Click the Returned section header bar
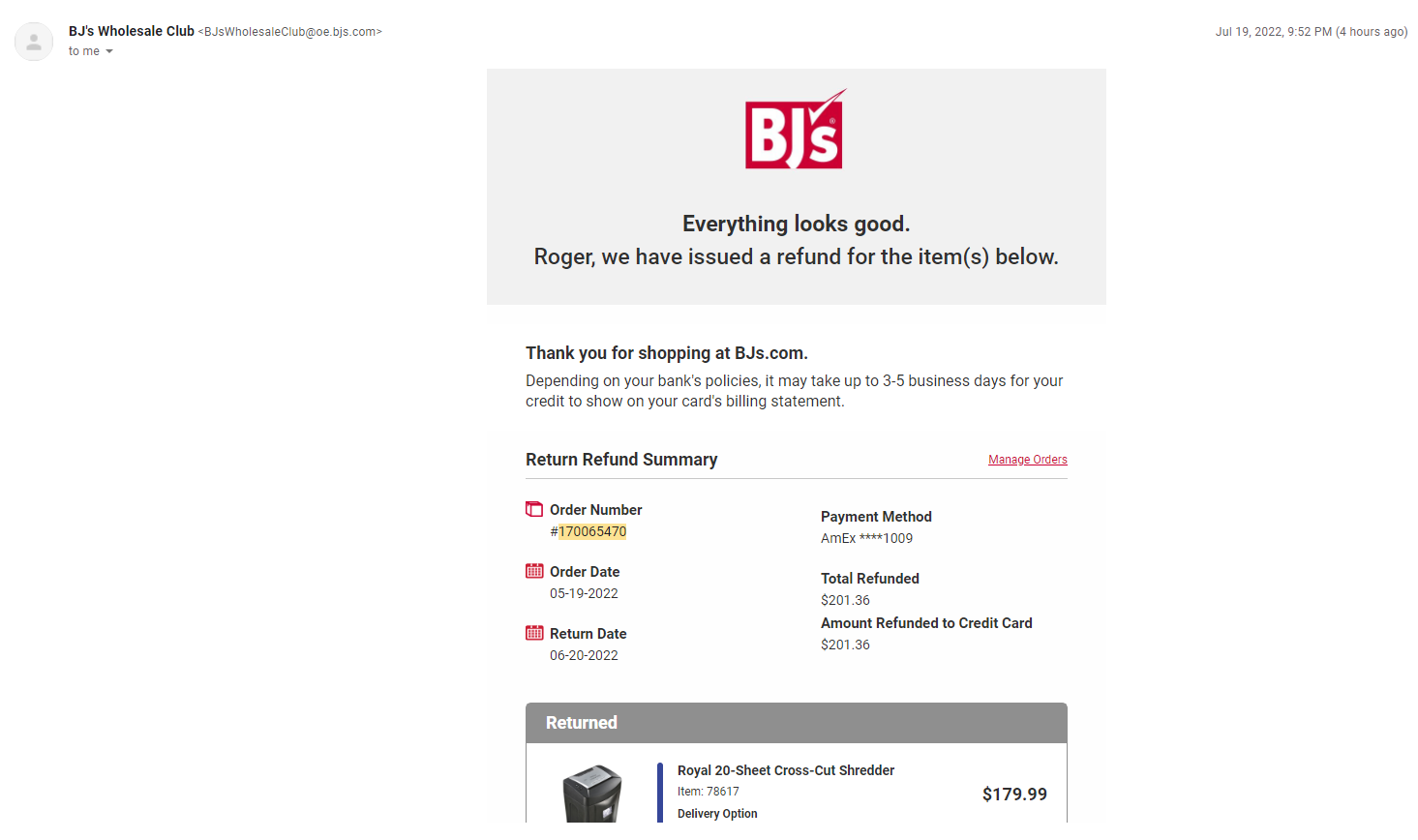Viewport: 1418px width, 840px height. tap(797, 723)
